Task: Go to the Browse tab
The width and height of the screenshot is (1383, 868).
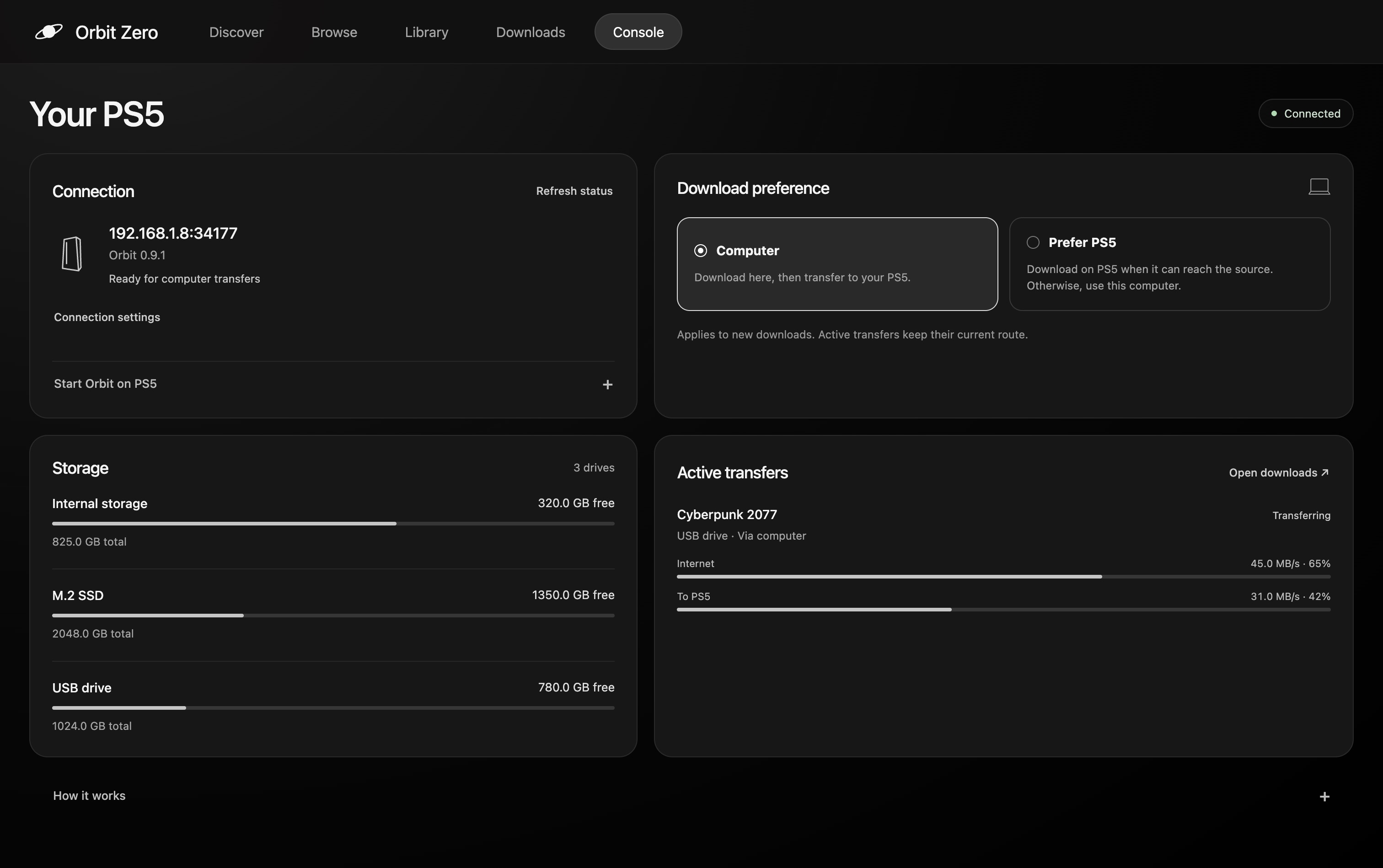Action: (334, 32)
